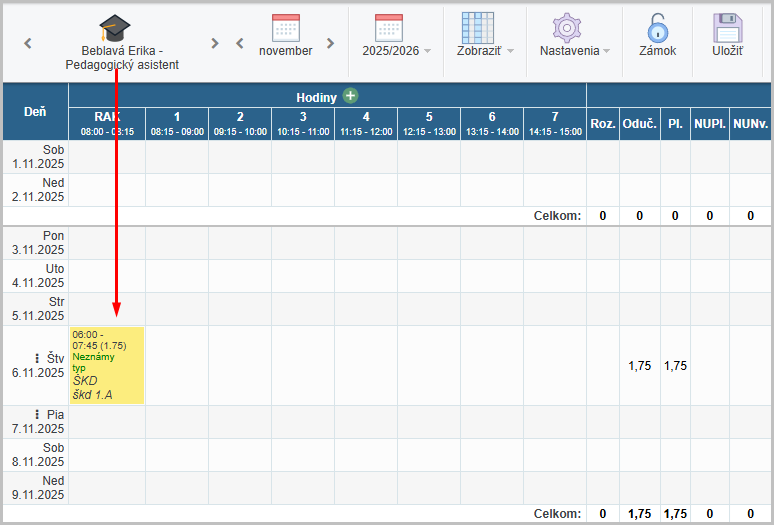Click the Zobraziť table grid icon

point(478,27)
